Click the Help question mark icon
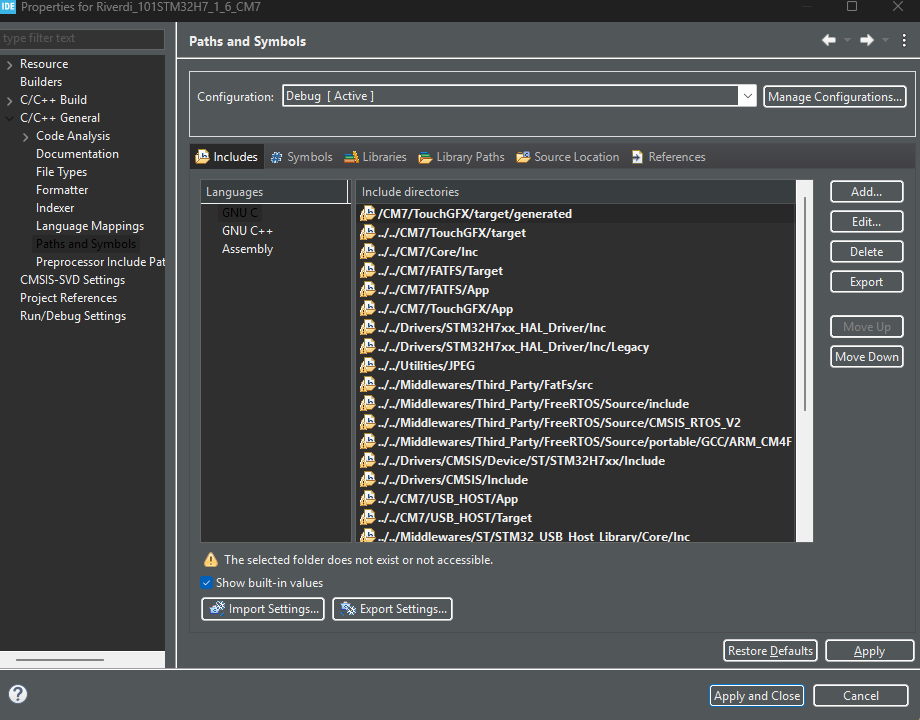This screenshot has height=720, width=920. tap(18, 693)
